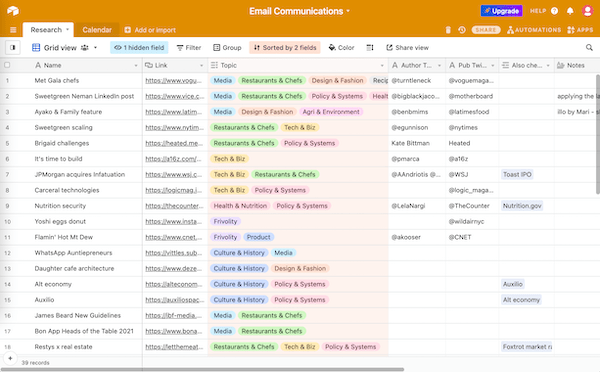Click the horizontal scrollbar at bottom

(202, 369)
